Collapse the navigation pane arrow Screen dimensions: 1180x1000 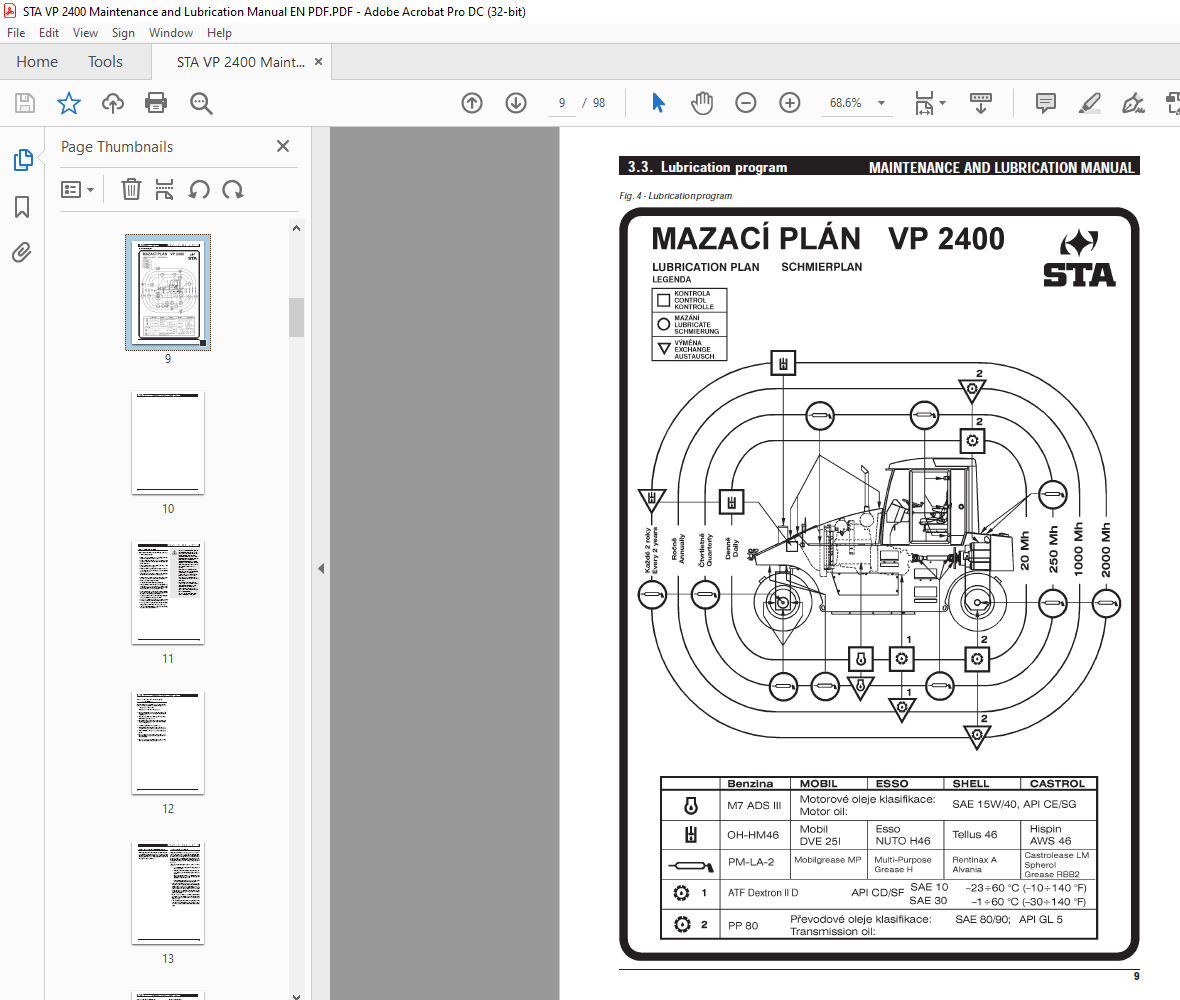point(321,568)
